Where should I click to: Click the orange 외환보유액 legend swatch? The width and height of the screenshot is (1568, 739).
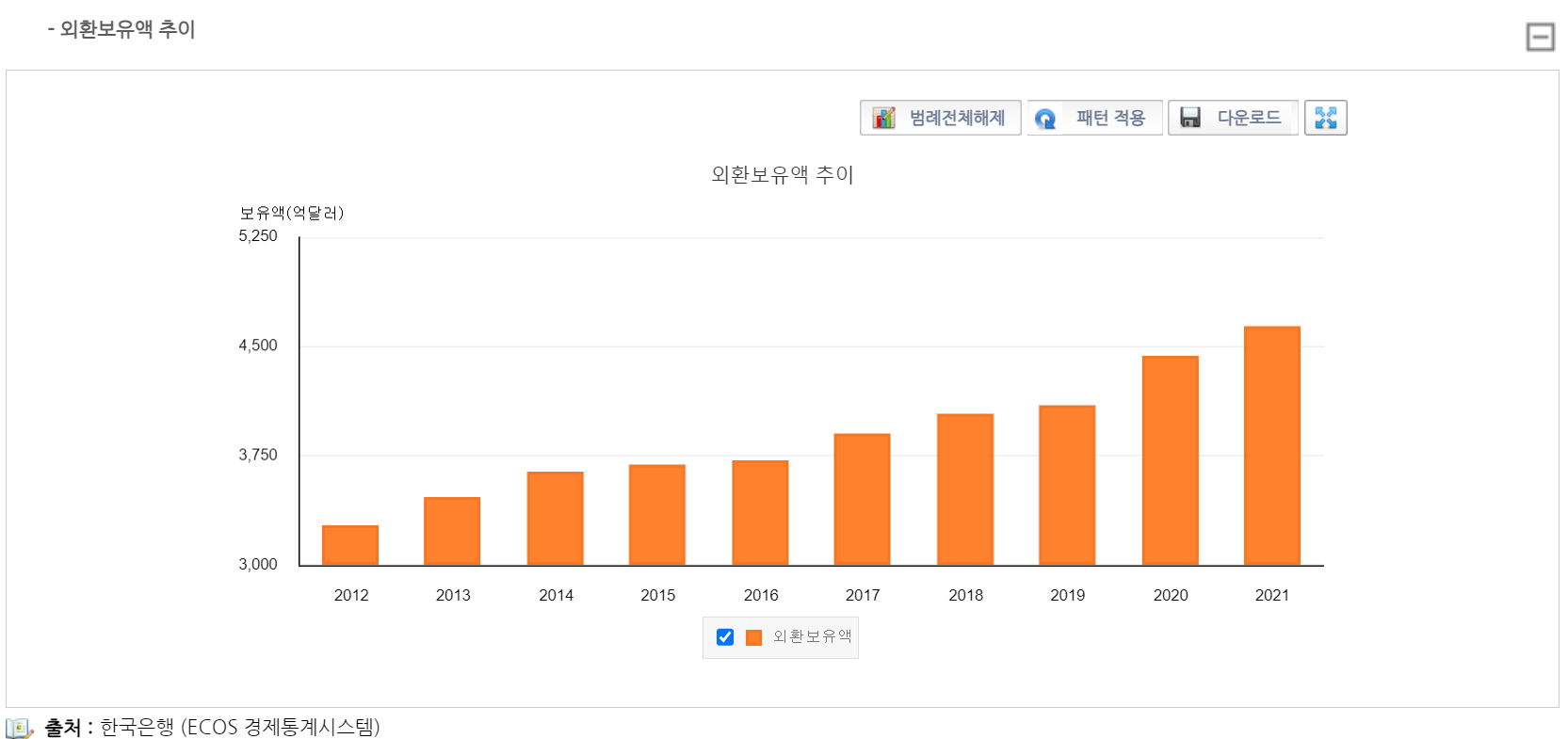753,637
